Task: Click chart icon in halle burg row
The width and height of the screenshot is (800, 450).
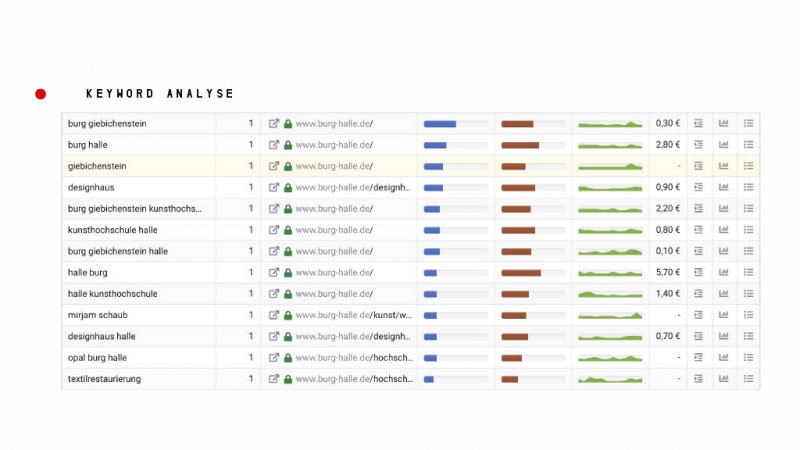Action: click(724, 272)
